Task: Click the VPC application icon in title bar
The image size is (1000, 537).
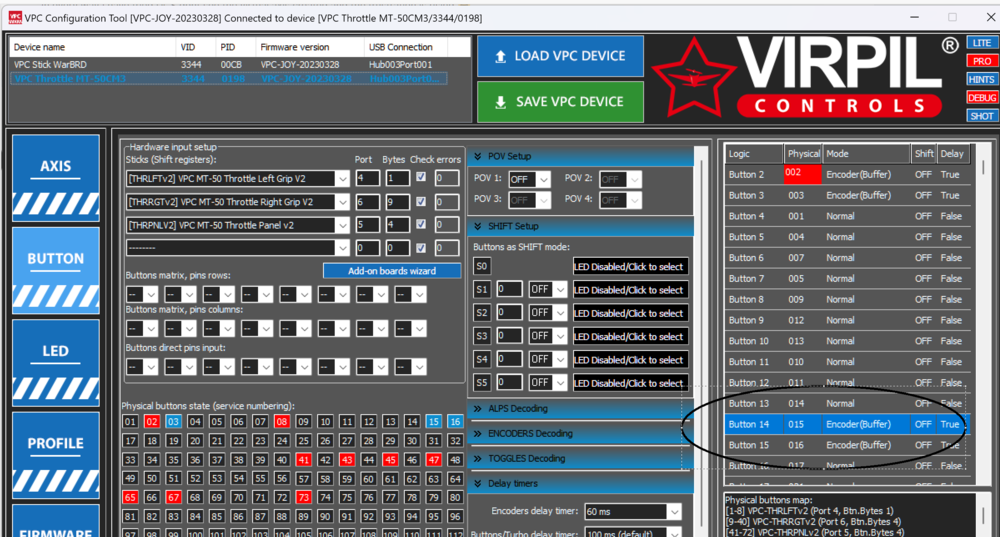Action: click(x=14, y=18)
